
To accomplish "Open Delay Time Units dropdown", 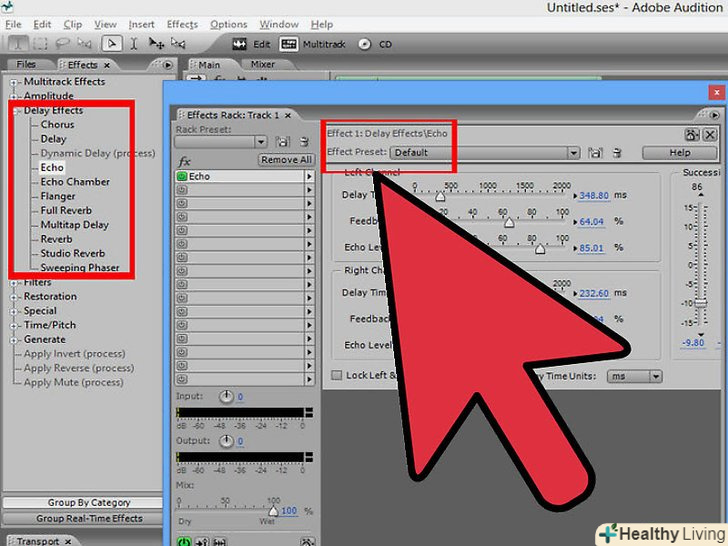I will 656,376.
